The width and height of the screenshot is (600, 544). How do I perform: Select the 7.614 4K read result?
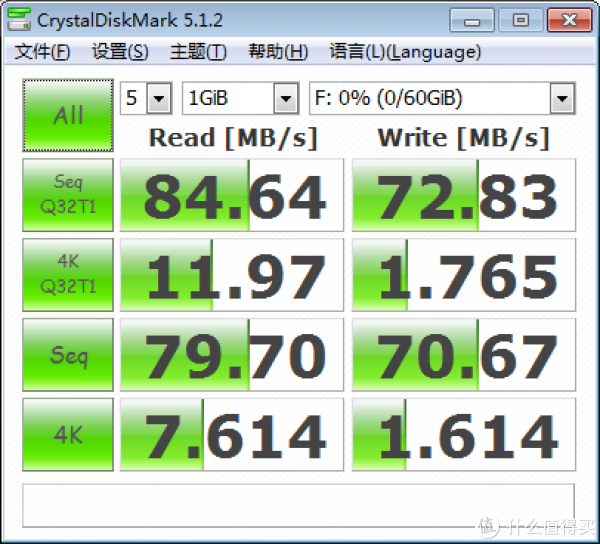tap(232, 435)
